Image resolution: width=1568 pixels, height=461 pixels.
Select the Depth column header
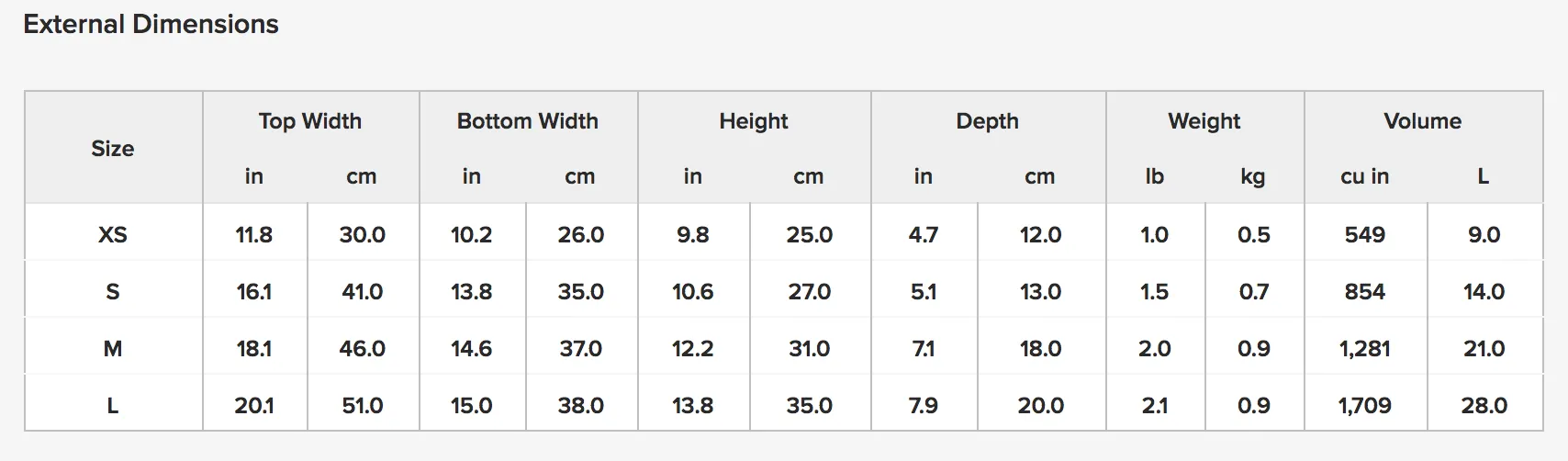988,121
